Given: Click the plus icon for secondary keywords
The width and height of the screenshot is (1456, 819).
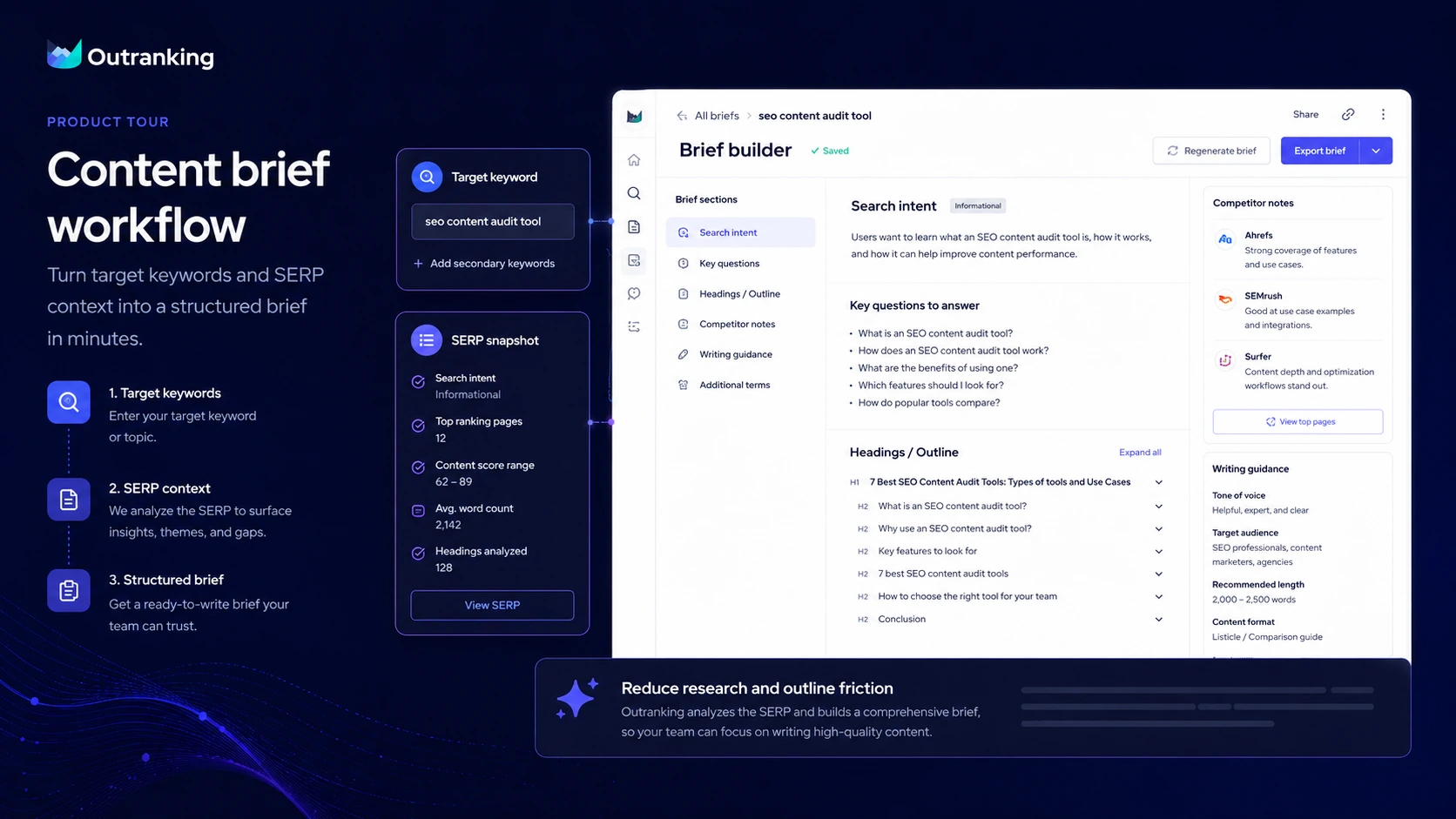Looking at the screenshot, I should pos(418,264).
